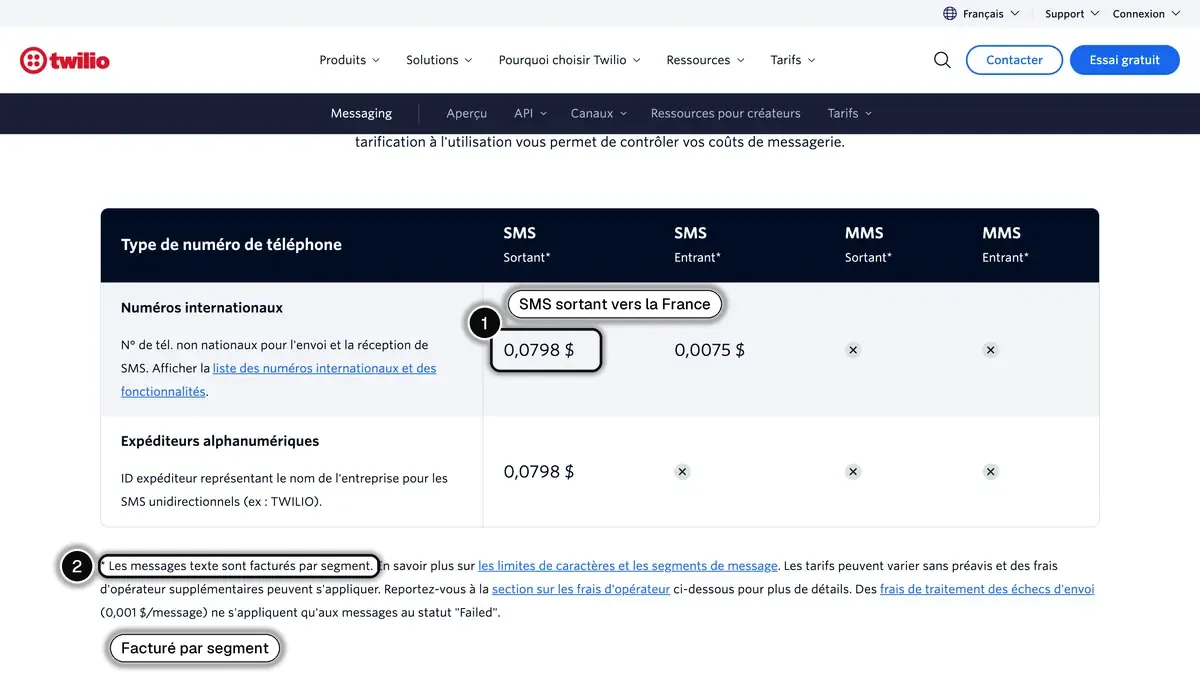Click Type de numéro de téléphone header

[231, 244]
